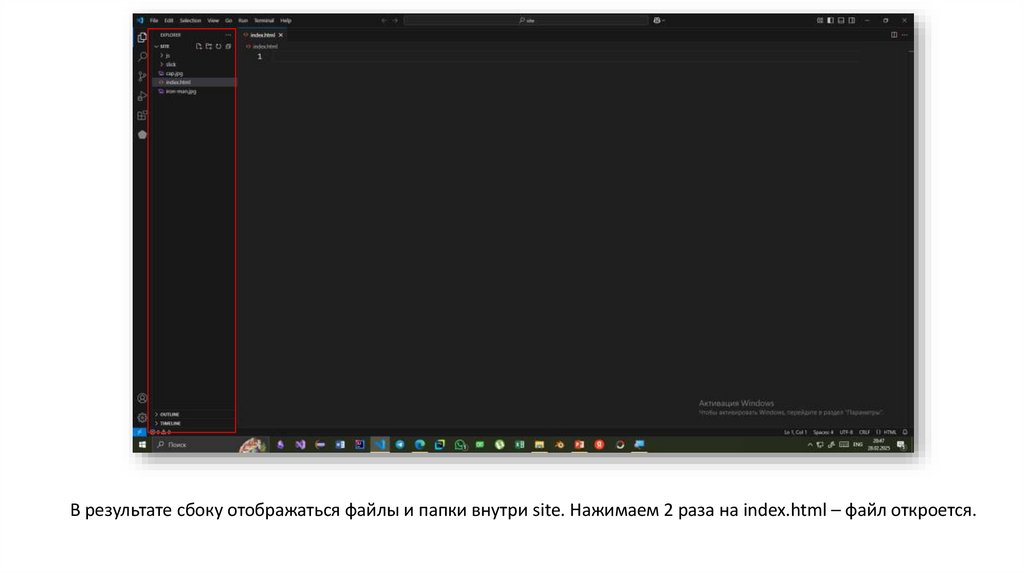Open the File menu
The width and height of the screenshot is (1024, 574).
pos(154,20)
